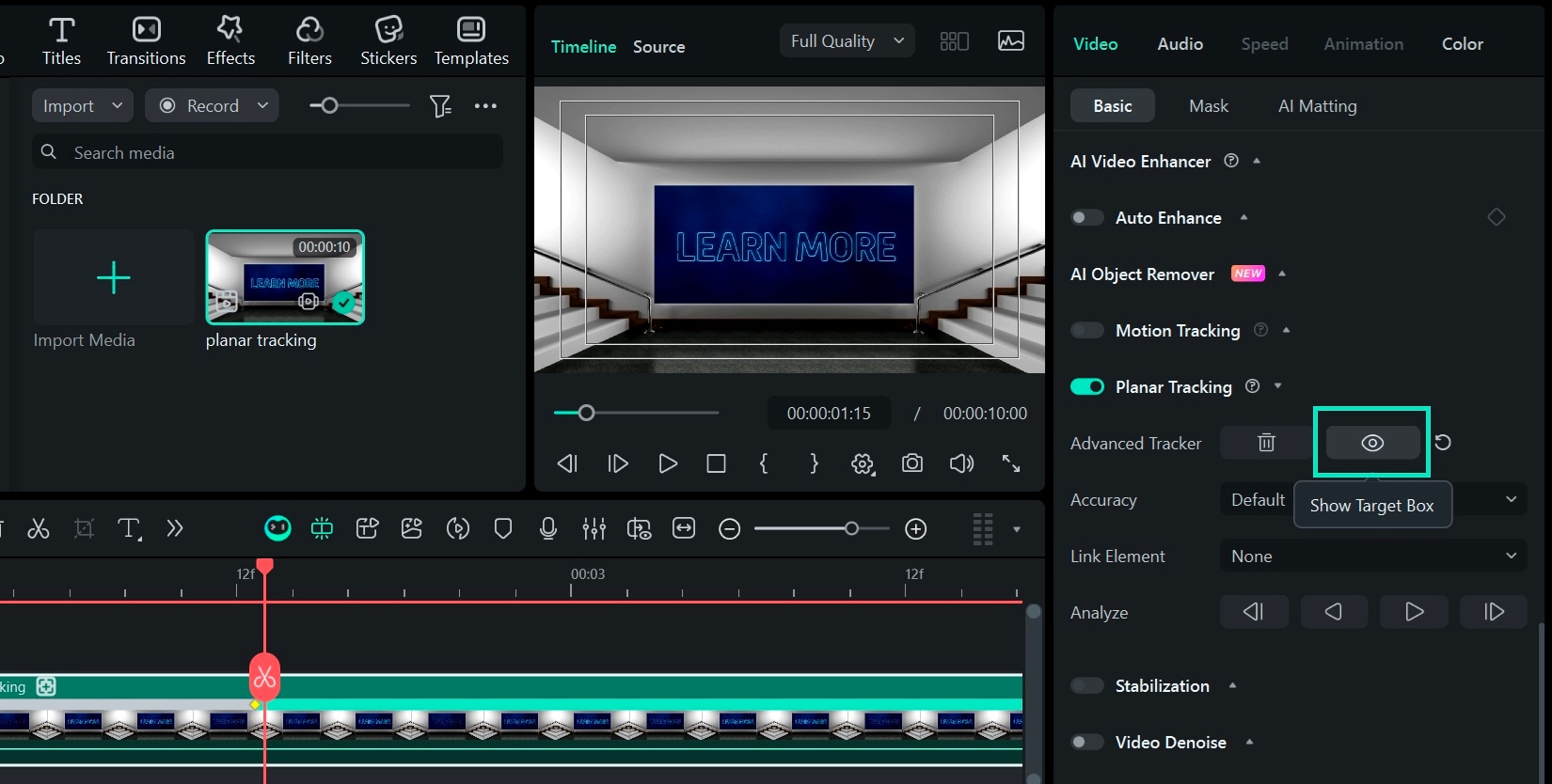
Task: Select the Mask sub-tab
Action: (1209, 105)
